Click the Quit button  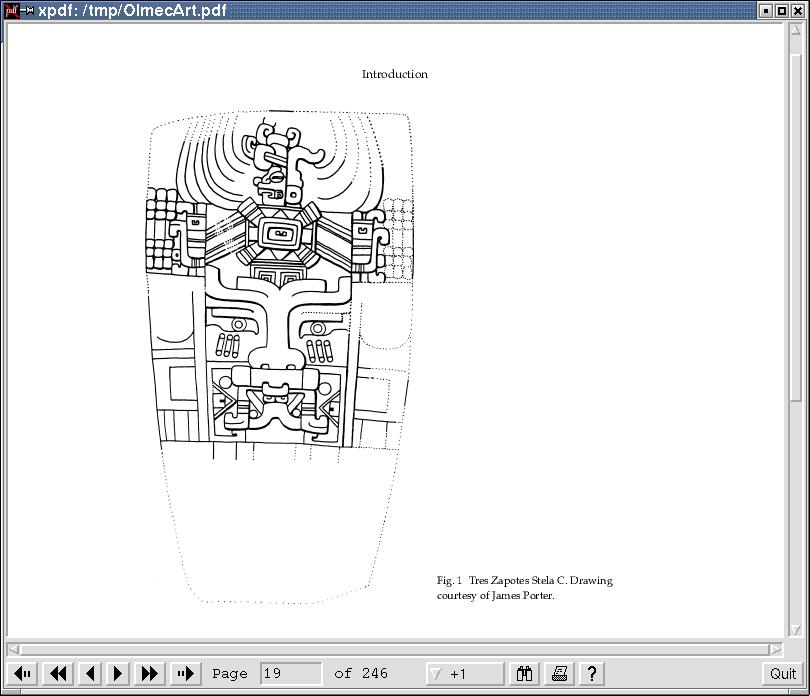point(783,674)
